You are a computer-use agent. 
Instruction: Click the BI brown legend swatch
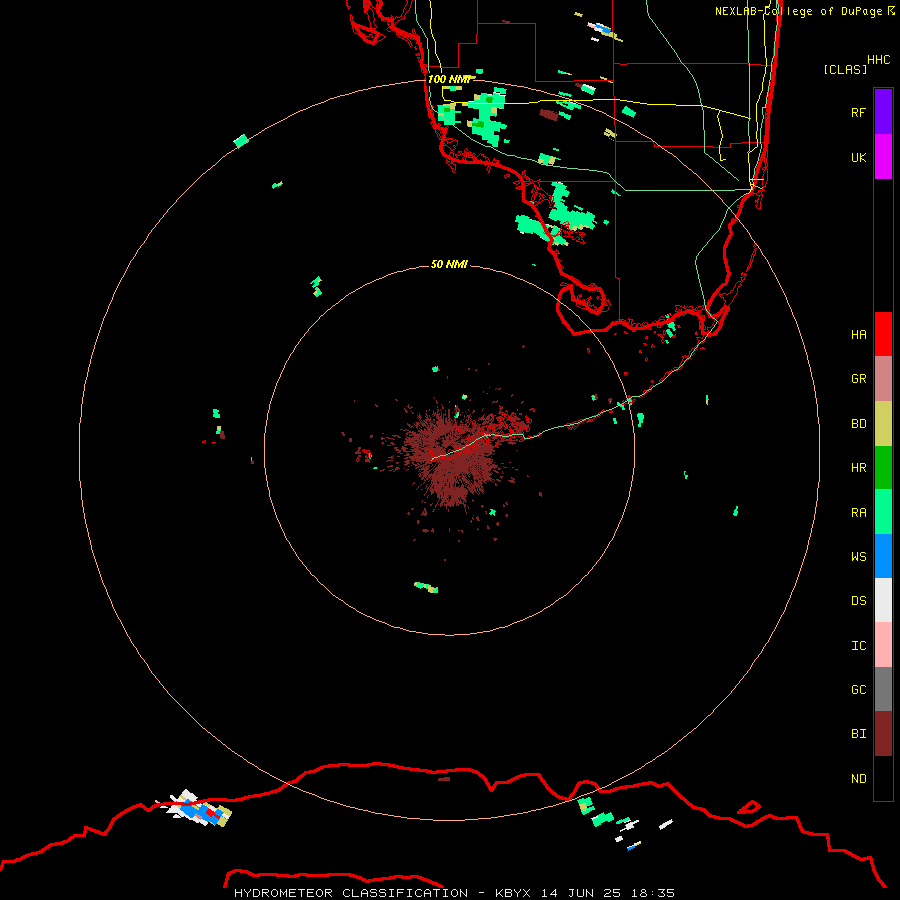(x=883, y=734)
